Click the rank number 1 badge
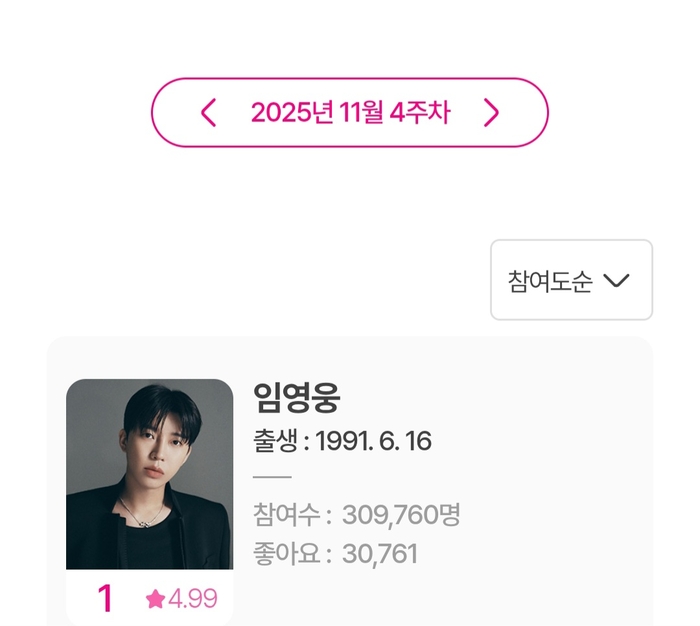 [x=105, y=599]
